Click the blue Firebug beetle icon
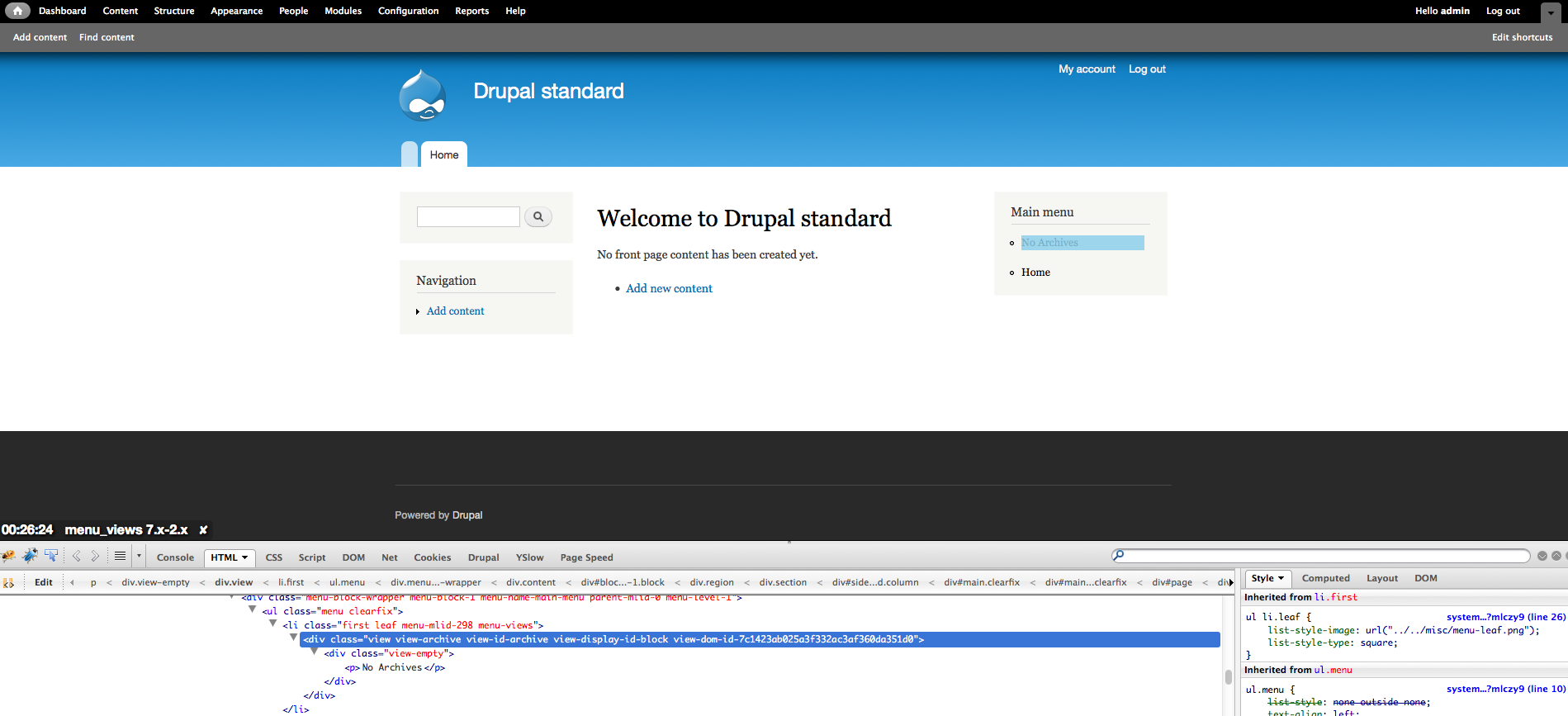The width and height of the screenshot is (1568, 716). pyautogui.click(x=31, y=556)
